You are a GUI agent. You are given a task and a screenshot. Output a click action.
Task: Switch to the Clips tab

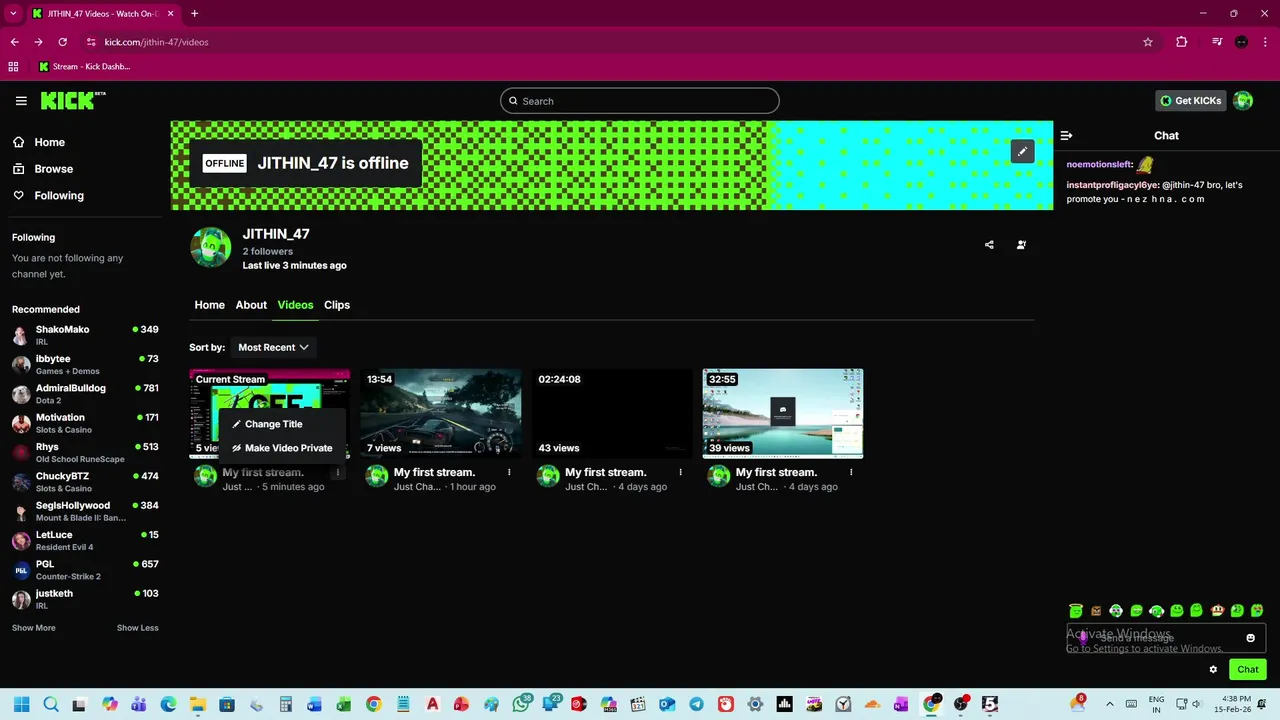coord(337,305)
